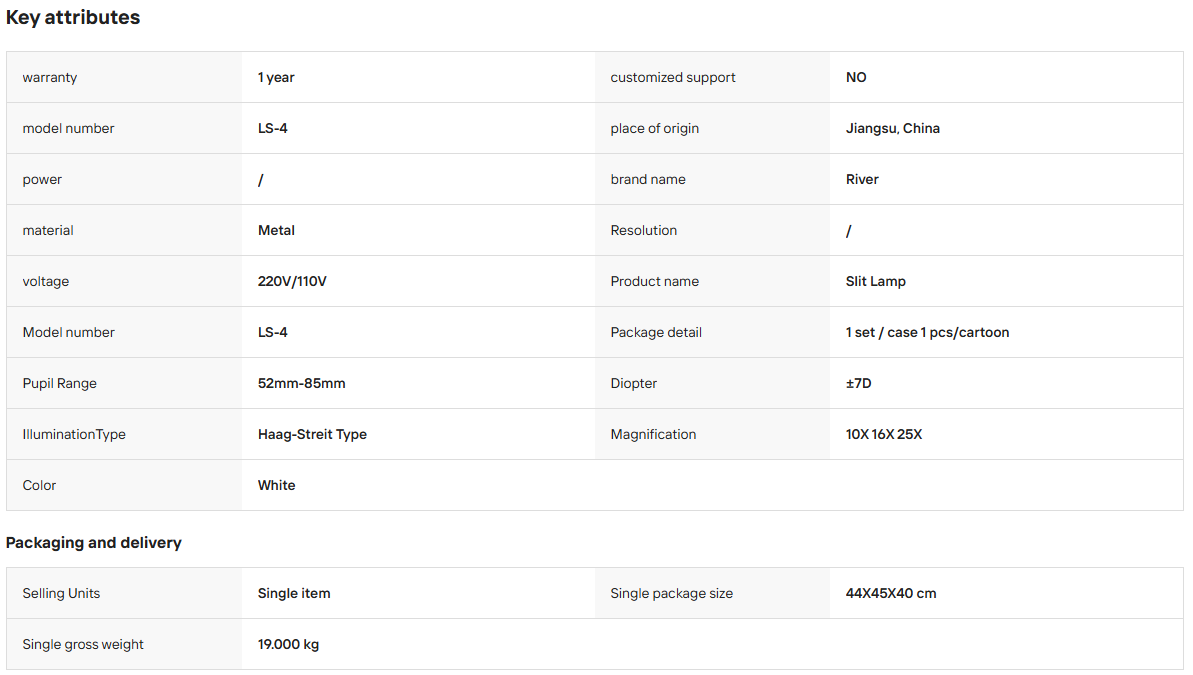Viewport: 1193px width, 675px height.
Task: Select the place of origin Jiangsu, China
Action: (x=892, y=129)
